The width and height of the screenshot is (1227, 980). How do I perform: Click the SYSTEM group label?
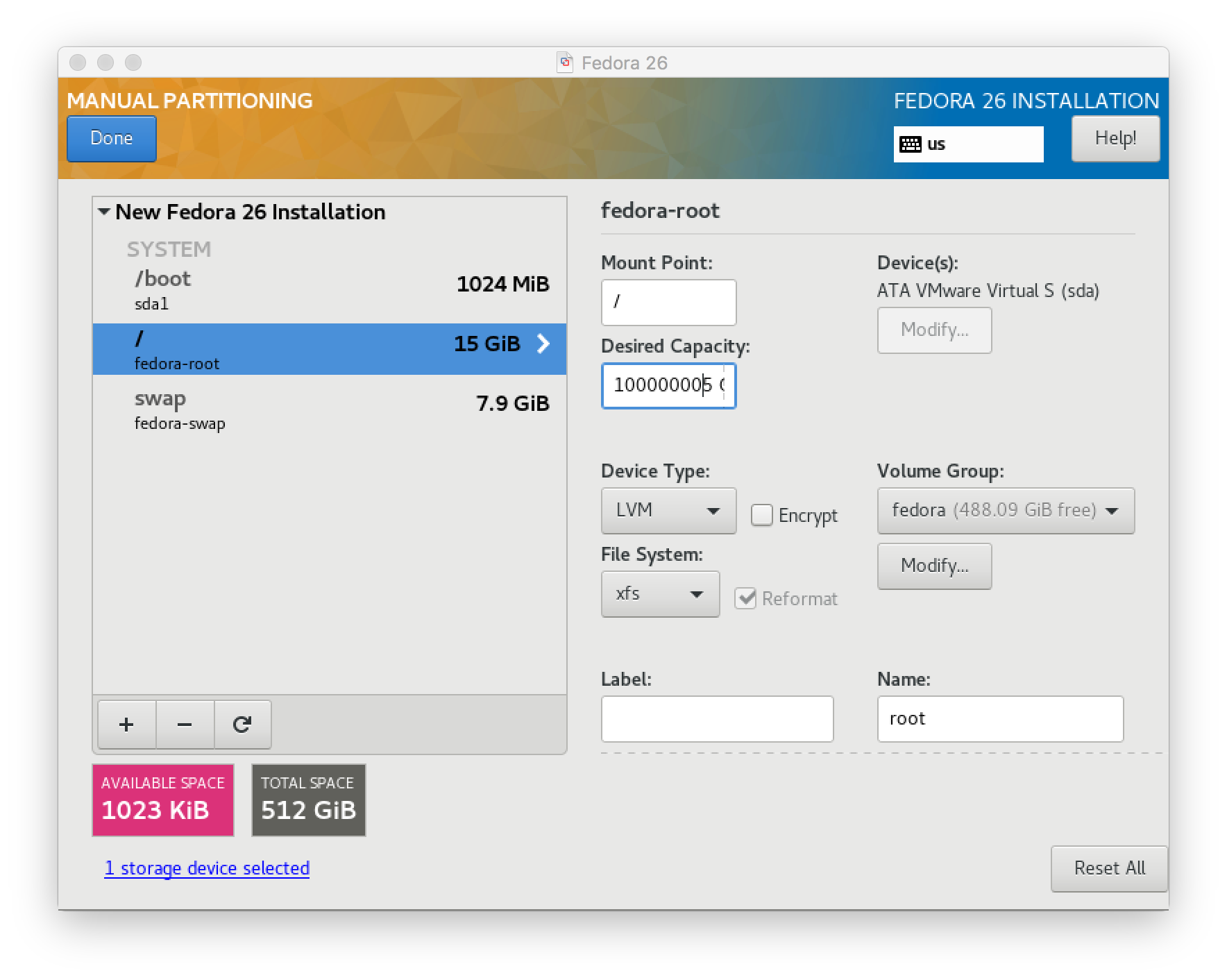click(x=169, y=249)
